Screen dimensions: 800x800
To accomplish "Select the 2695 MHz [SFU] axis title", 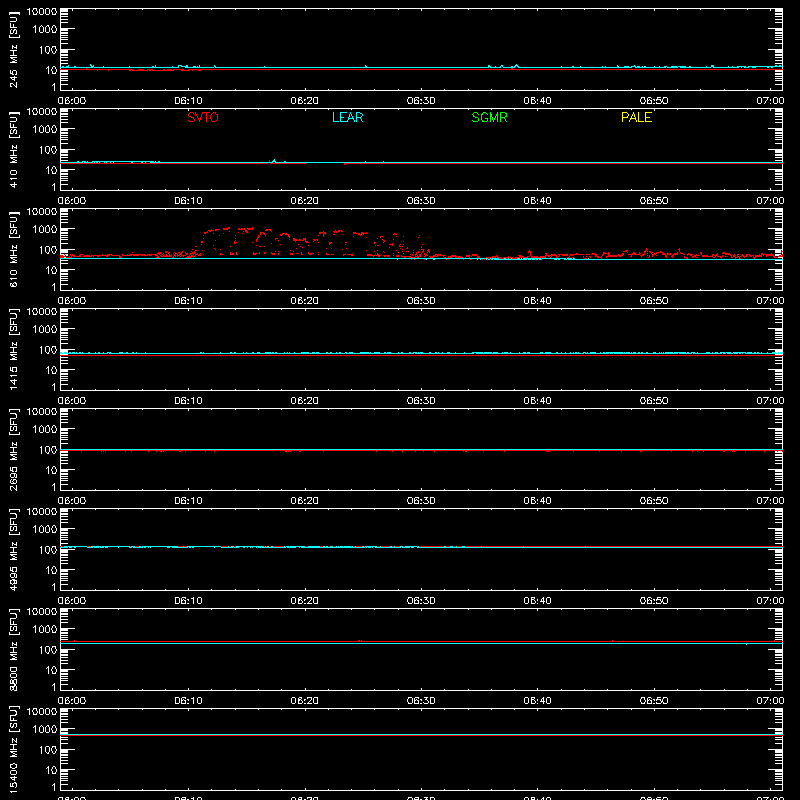I will (13, 449).
